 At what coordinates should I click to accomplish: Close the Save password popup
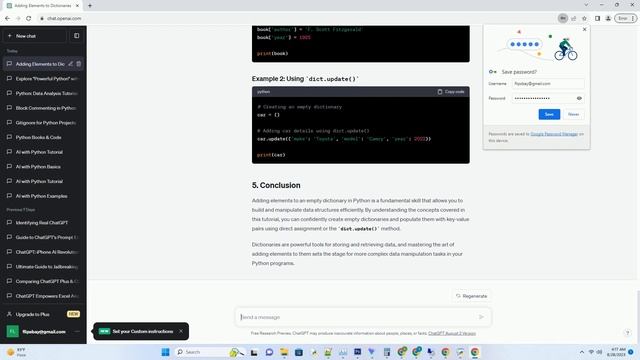584,29
